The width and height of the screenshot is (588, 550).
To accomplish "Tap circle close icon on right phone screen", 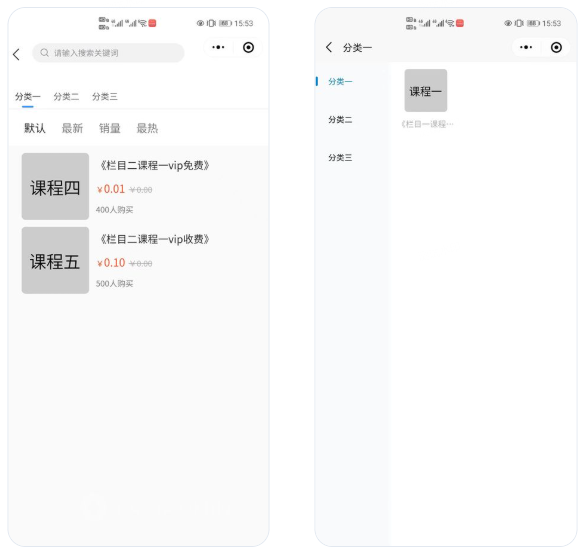I will (x=556, y=47).
